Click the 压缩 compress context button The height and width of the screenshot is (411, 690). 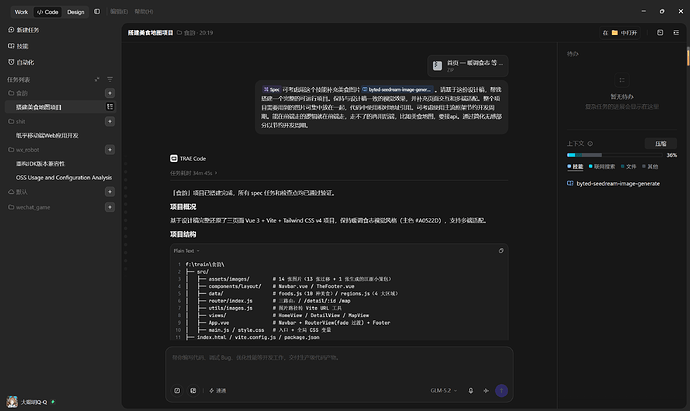pyautogui.click(x=661, y=143)
